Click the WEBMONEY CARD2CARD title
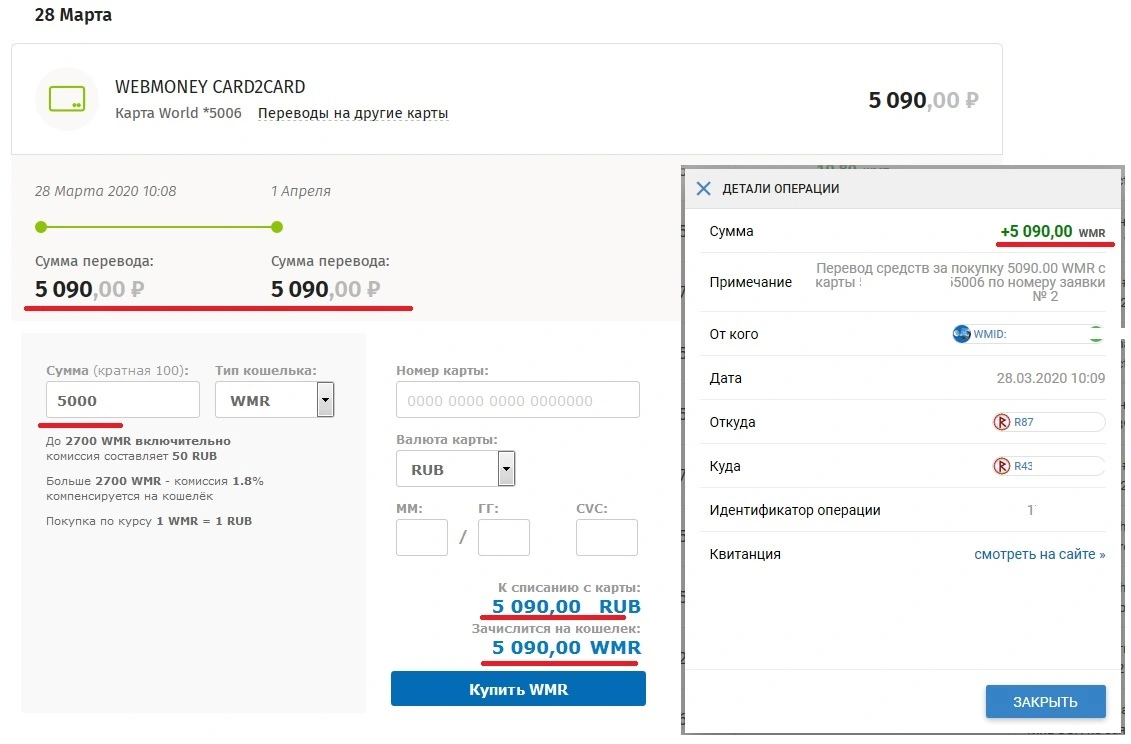The width and height of the screenshot is (1131, 744). [210, 87]
